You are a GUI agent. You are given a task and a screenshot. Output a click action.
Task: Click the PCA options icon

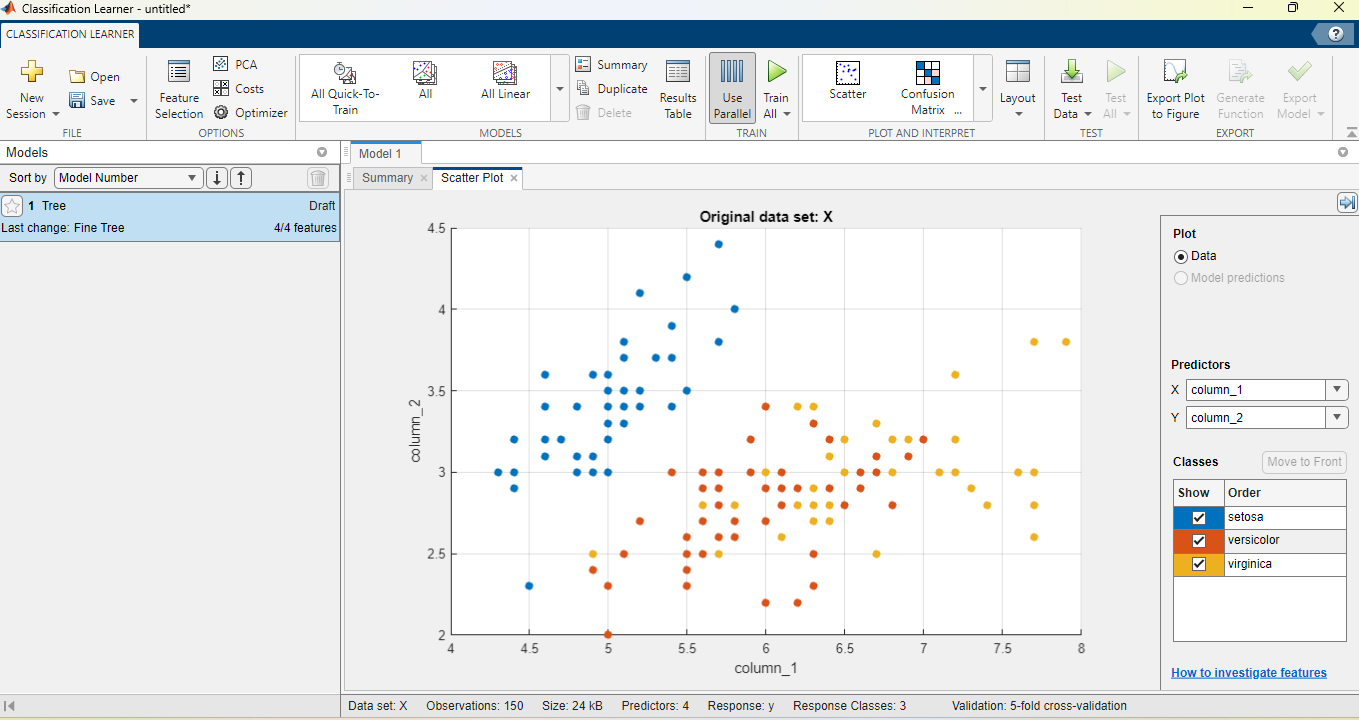[x=221, y=64]
